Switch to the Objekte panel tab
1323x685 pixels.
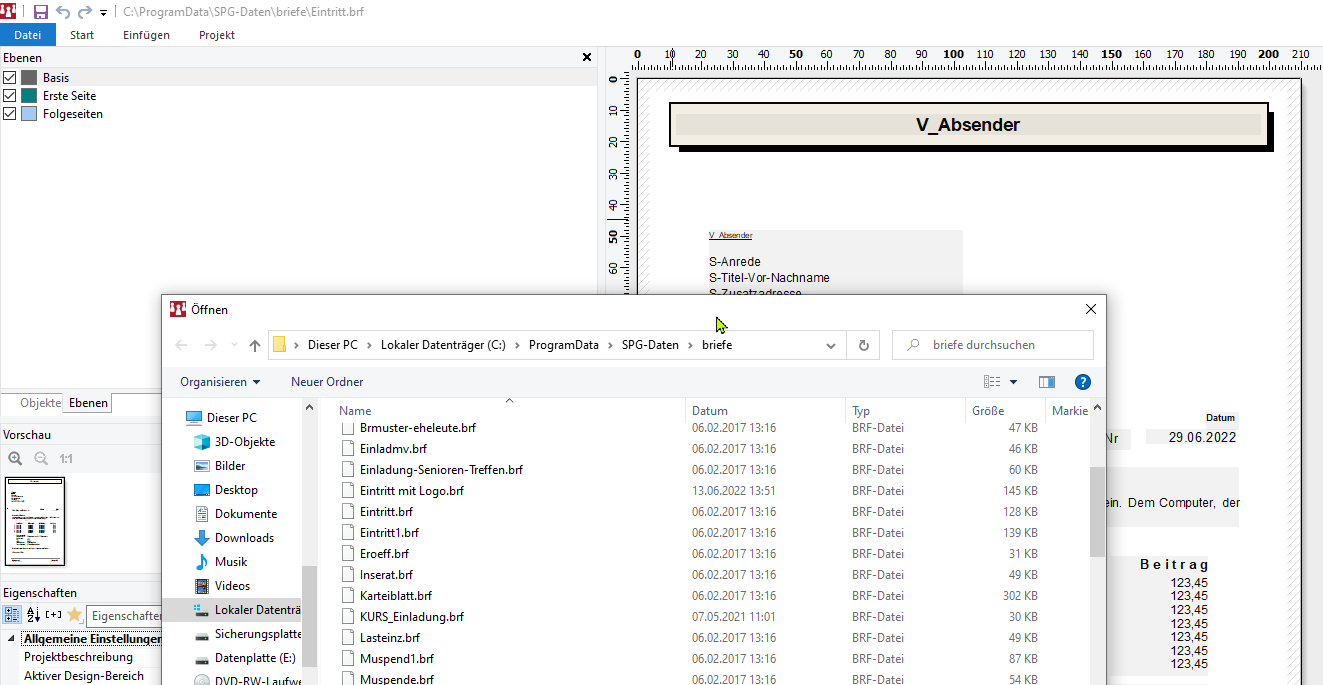click(x=40, y=403)
